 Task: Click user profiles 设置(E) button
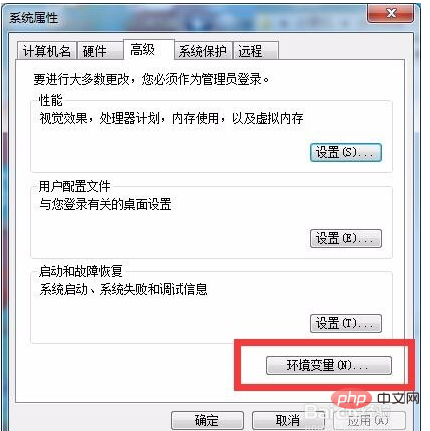coord(345,238)
